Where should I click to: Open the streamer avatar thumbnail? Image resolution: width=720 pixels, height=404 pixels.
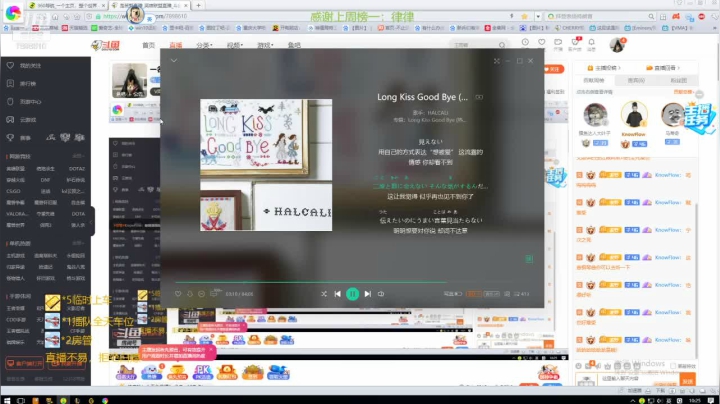129,80
